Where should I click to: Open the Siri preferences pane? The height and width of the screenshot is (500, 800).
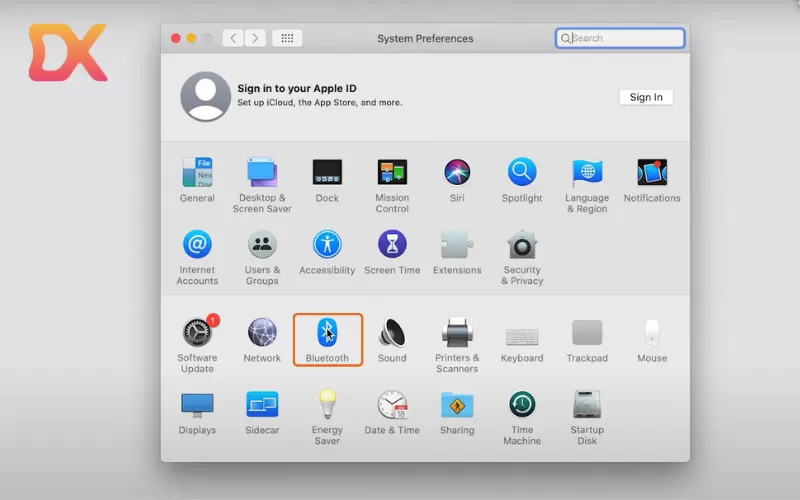click(x=457, y=173)
